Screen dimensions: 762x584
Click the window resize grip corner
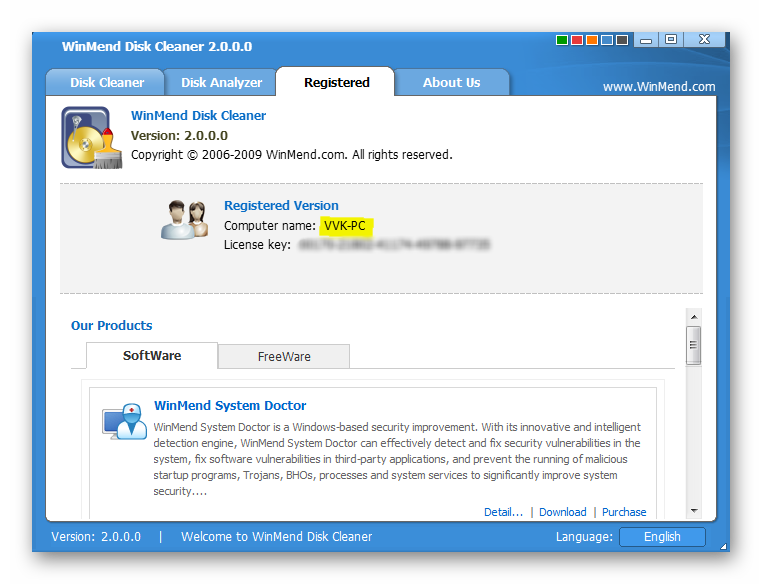click(x=724, y=546)
